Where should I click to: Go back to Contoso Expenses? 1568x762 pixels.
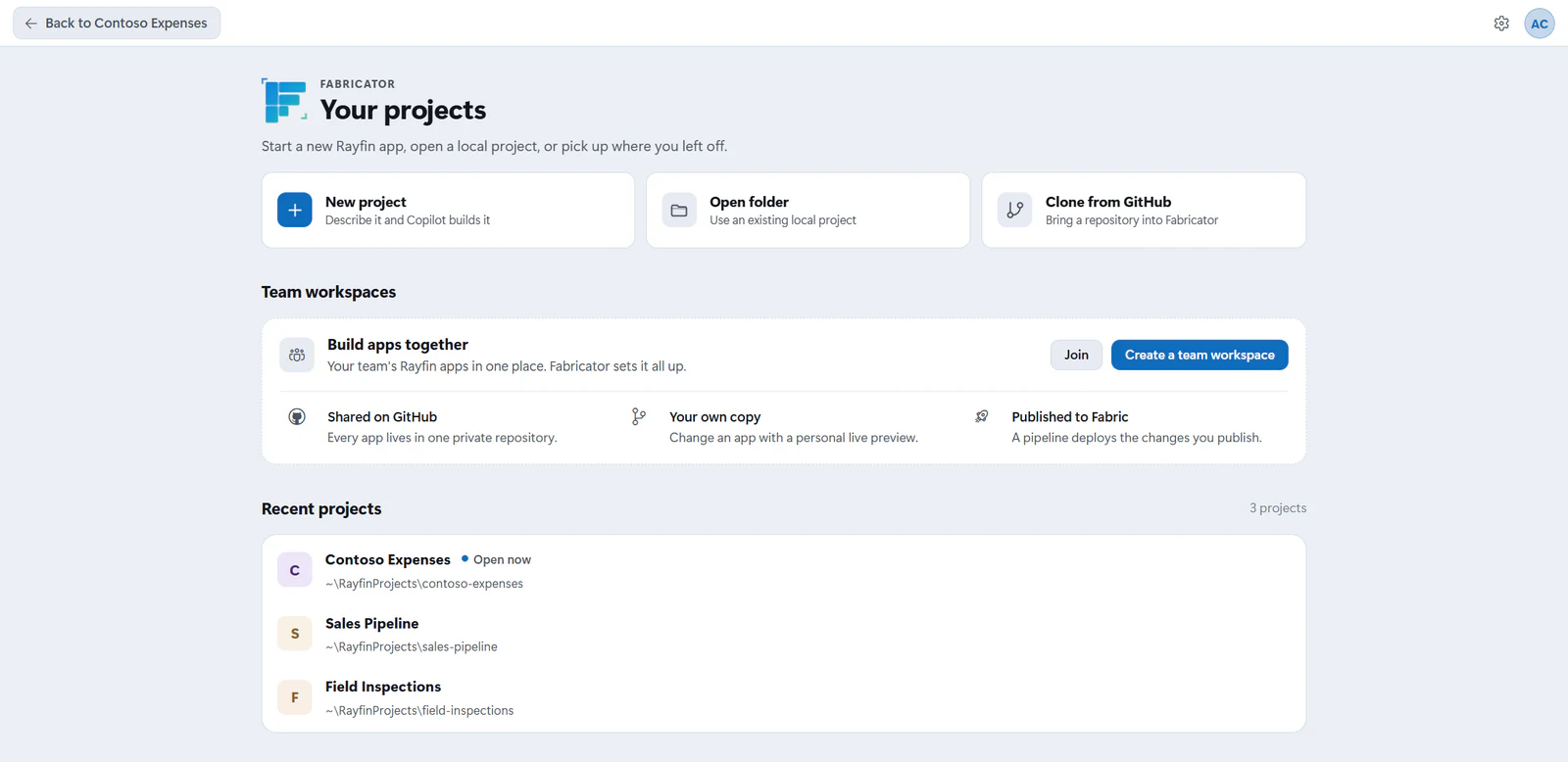pyautogui.click(x=117, y=24)
